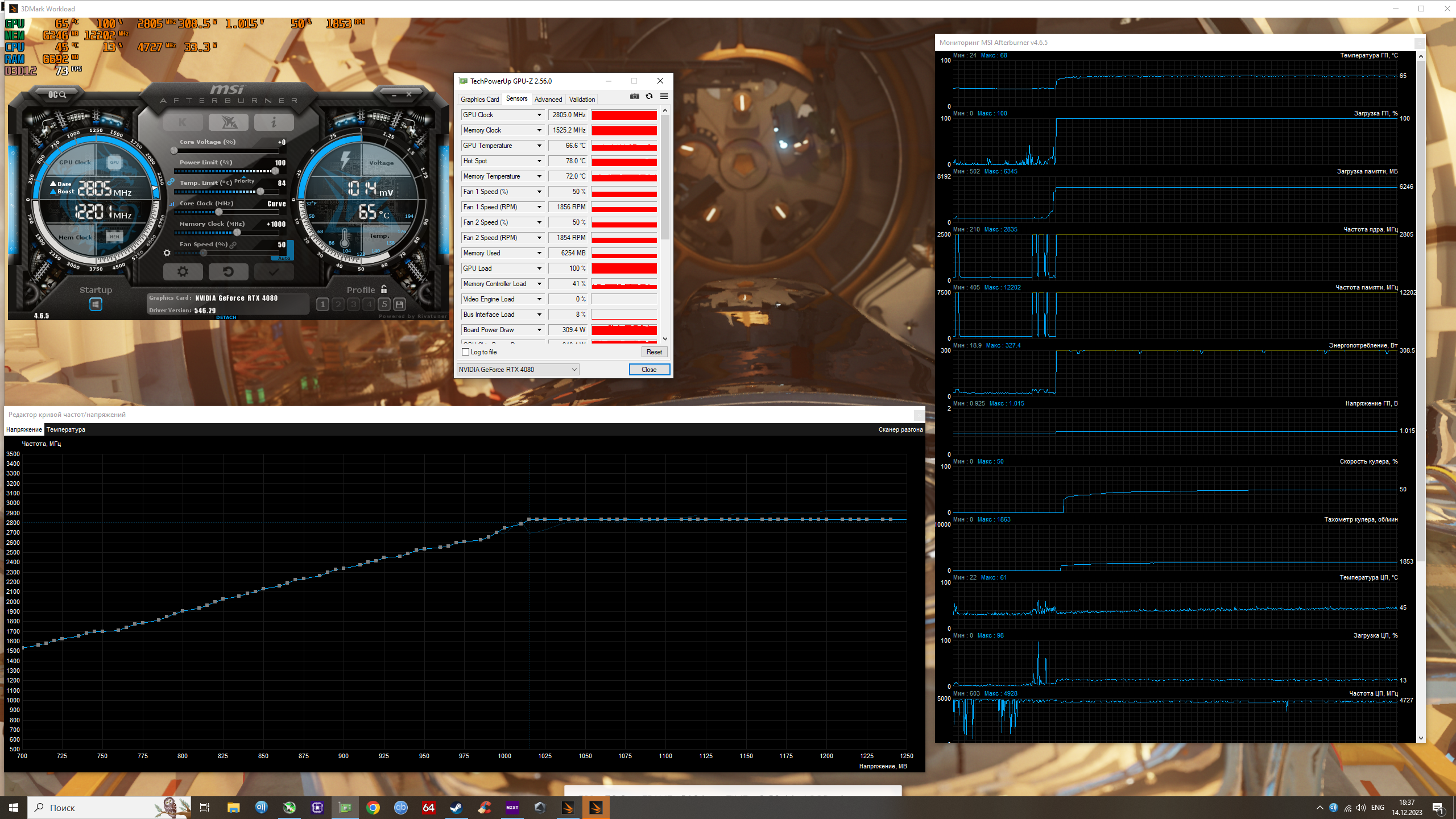Toggle the Profile lock icon
This screenshot has height=819, width=1456.
coord(384,289)
